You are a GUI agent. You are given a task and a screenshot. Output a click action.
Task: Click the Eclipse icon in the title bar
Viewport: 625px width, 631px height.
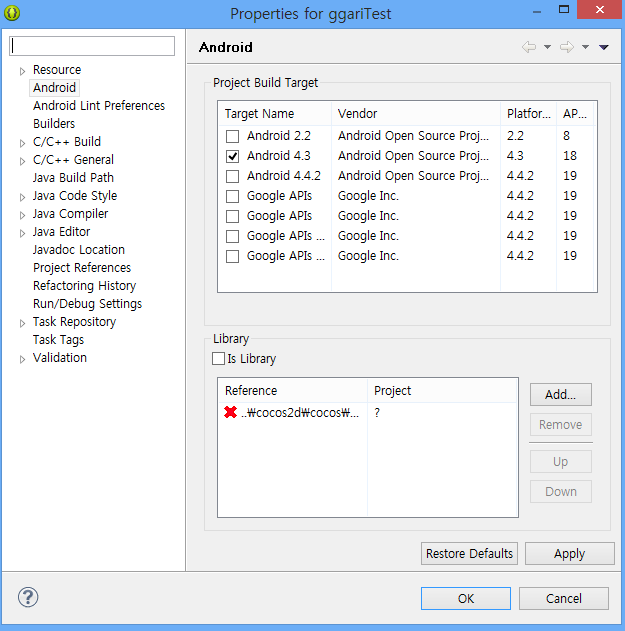[x=12, y=13]
